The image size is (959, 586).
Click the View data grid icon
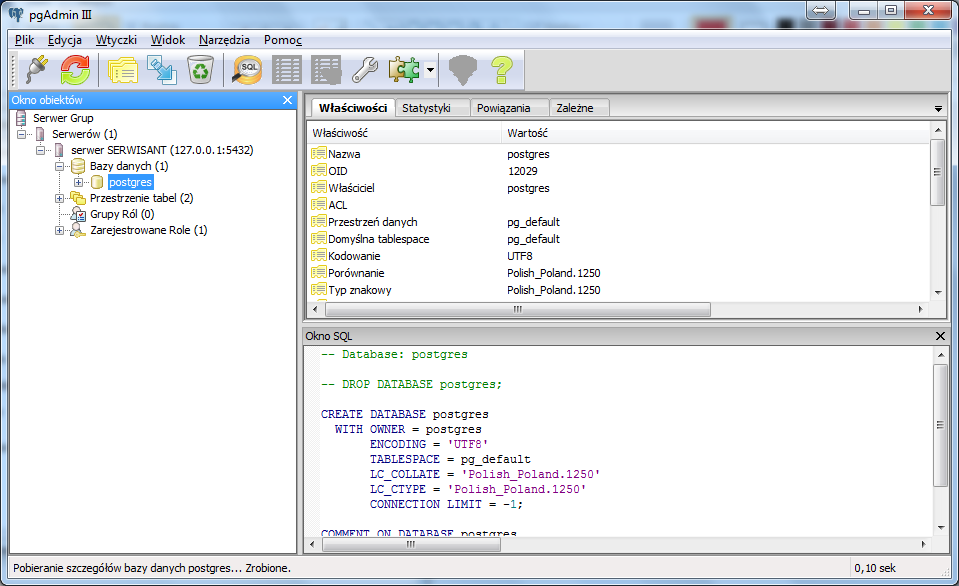pyautogui.click(x=287, y=70)
